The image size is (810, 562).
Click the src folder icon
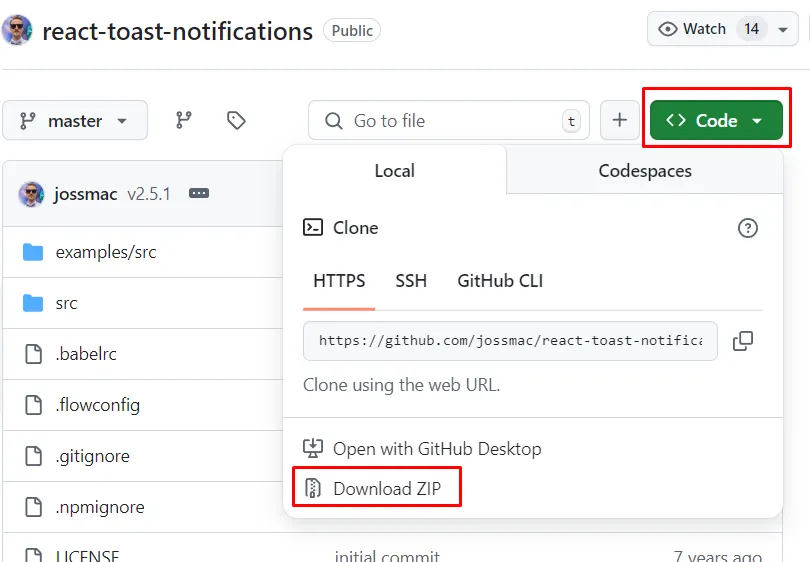(33, 303)
